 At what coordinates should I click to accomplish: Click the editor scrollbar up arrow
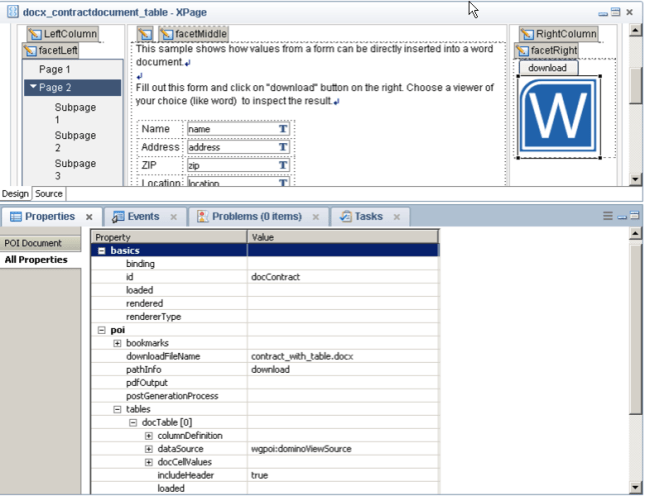coord(635,30)
